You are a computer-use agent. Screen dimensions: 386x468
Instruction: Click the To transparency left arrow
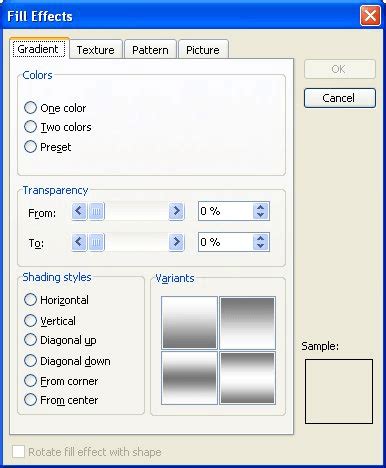click(79, 242)
